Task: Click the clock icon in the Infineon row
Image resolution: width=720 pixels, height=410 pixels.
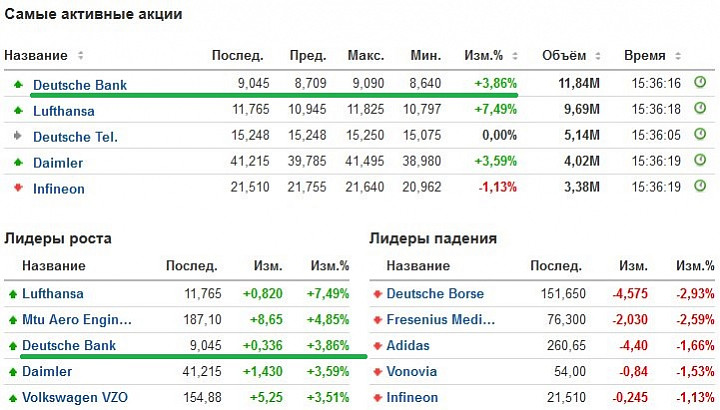Action: (x=700, y=186)
